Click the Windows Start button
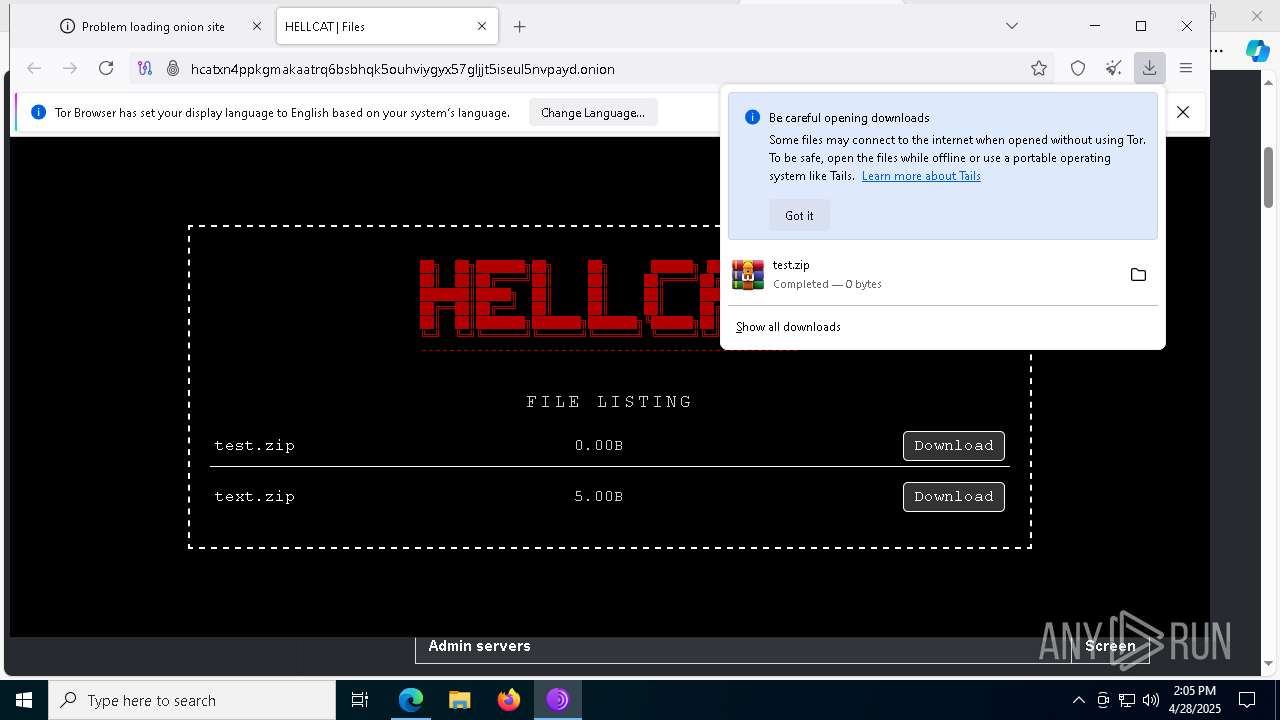Viewport: 1280px width, 720px height. (x=24, y=700)
